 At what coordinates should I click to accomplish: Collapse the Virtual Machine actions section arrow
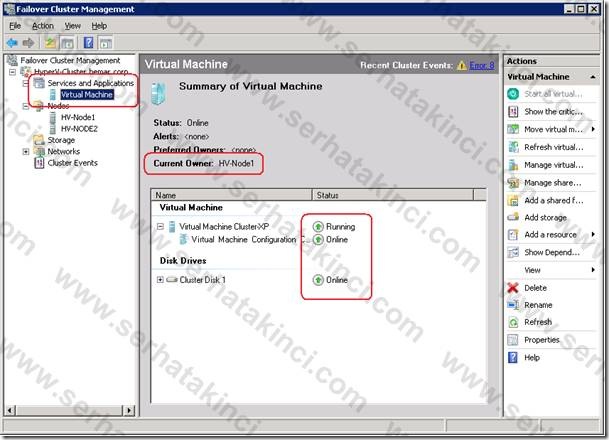tap(593, 77)
